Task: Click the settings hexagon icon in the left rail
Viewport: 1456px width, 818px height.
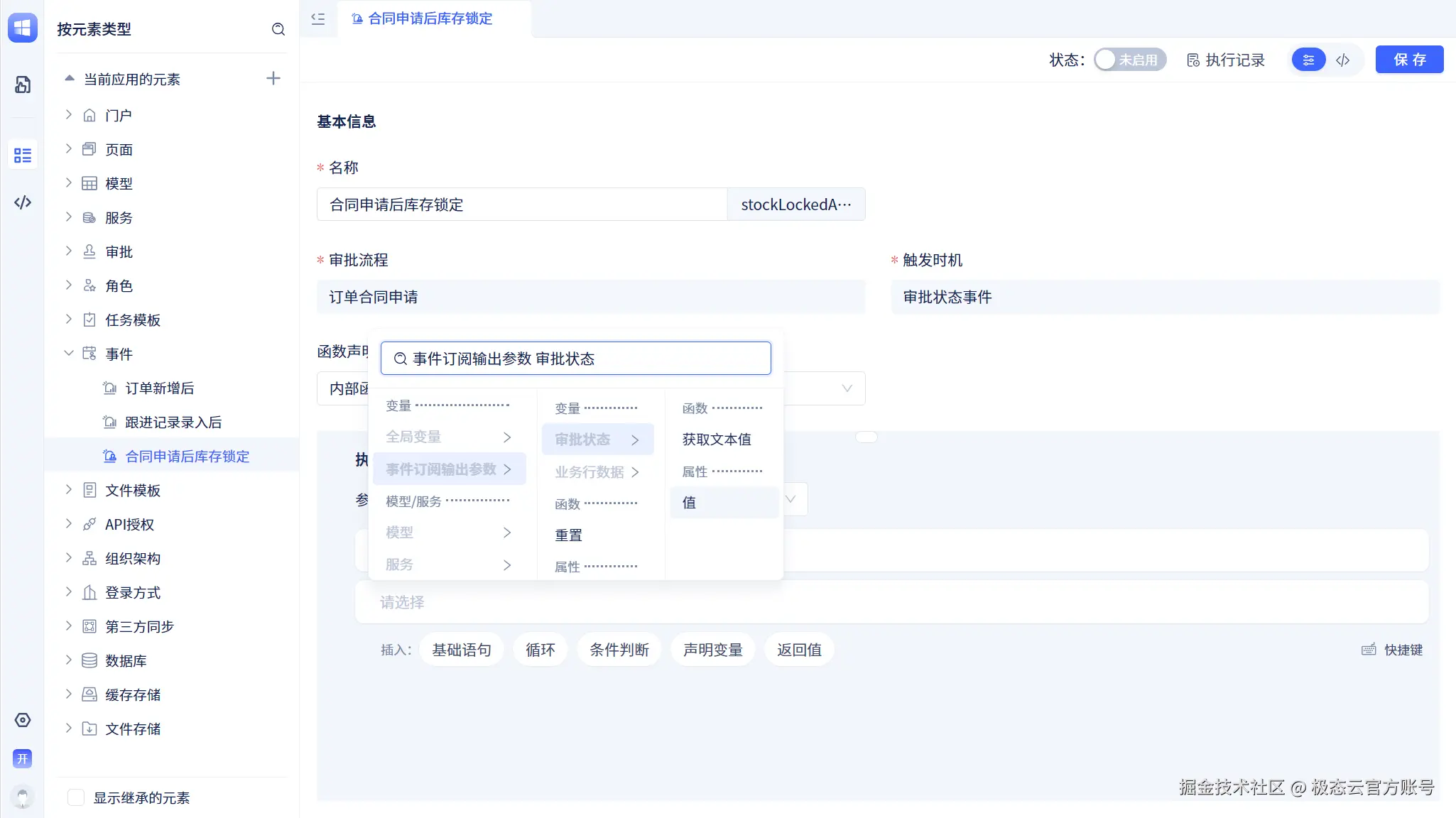Action: [23, 720]
